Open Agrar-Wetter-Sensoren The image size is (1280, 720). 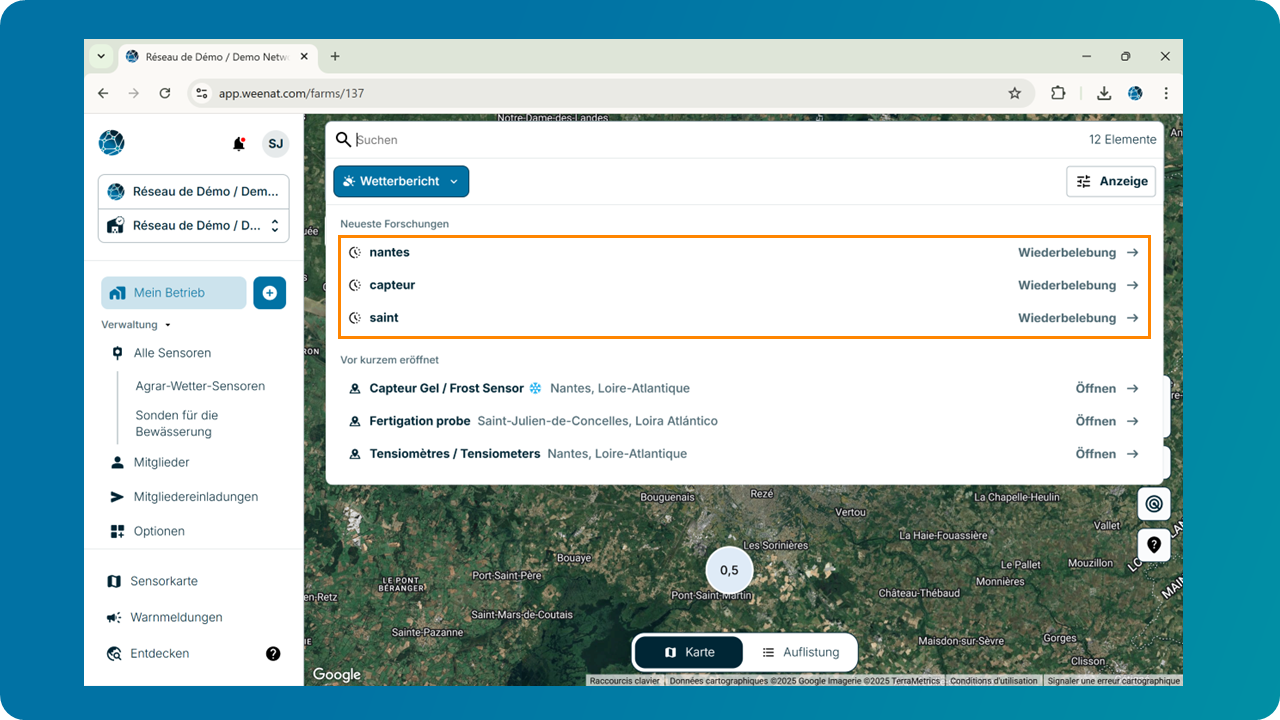[200, 386]
